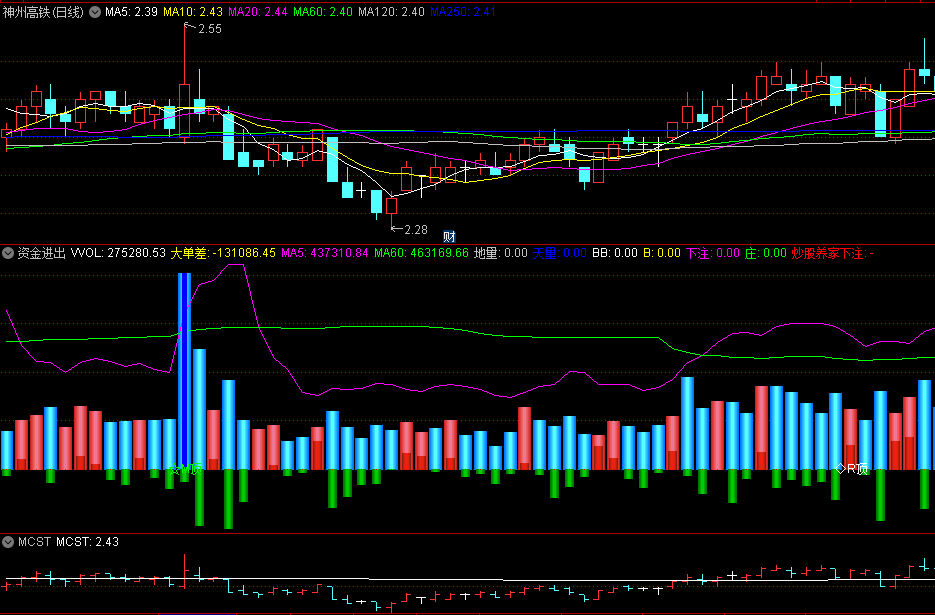This screenshot has height=615, width=935.
Task: Select the MA60: 2.40 legend
Action: pos(323,12)
